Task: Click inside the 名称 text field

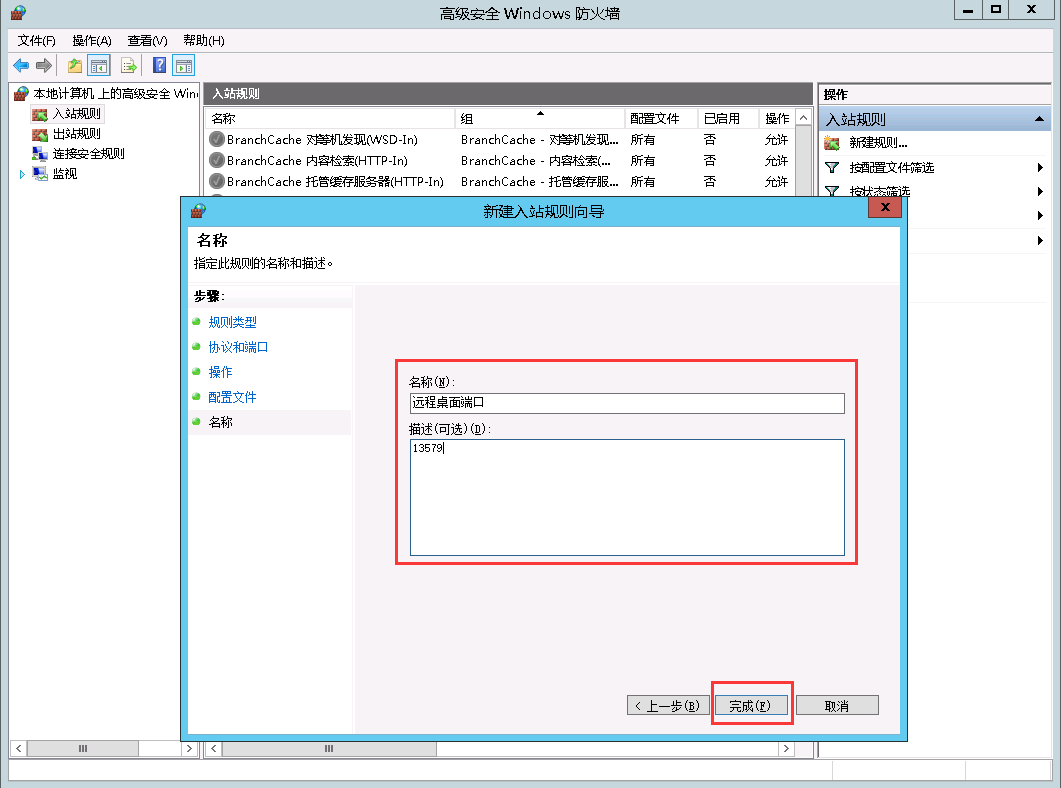Action: click(626, 403)
